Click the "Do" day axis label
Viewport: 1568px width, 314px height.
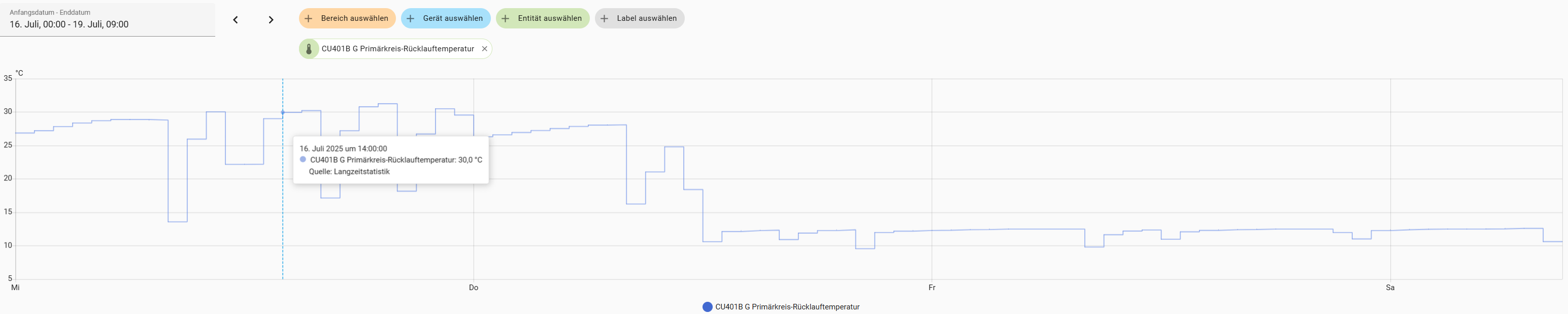[x=474, y=287]
